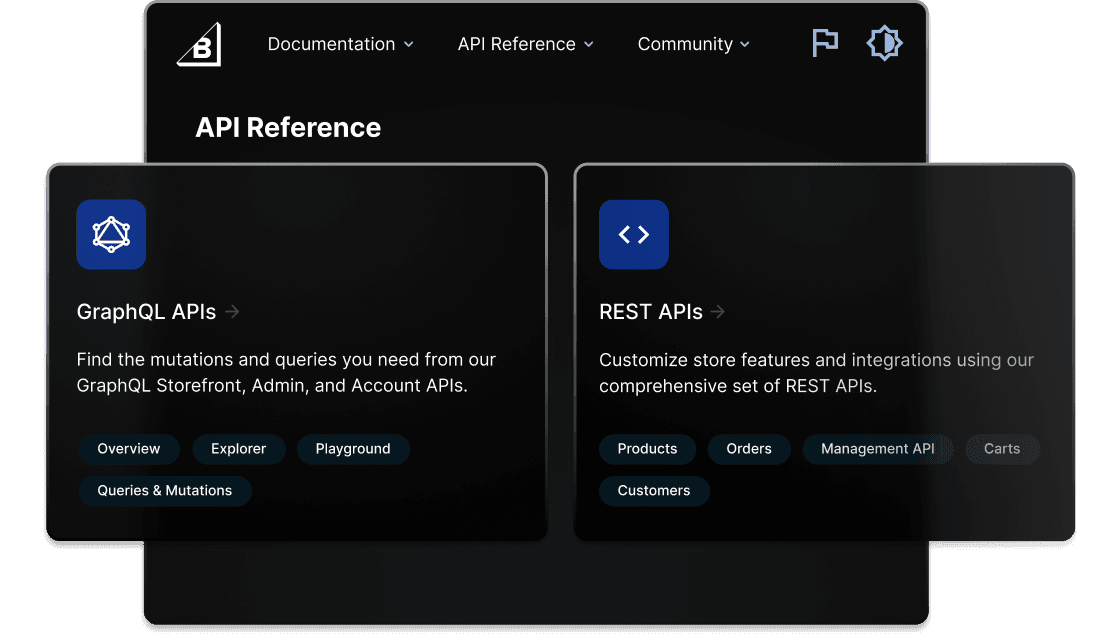
Task: Expand the Community dropdown chevron
Action: click(x=745, y=45)
